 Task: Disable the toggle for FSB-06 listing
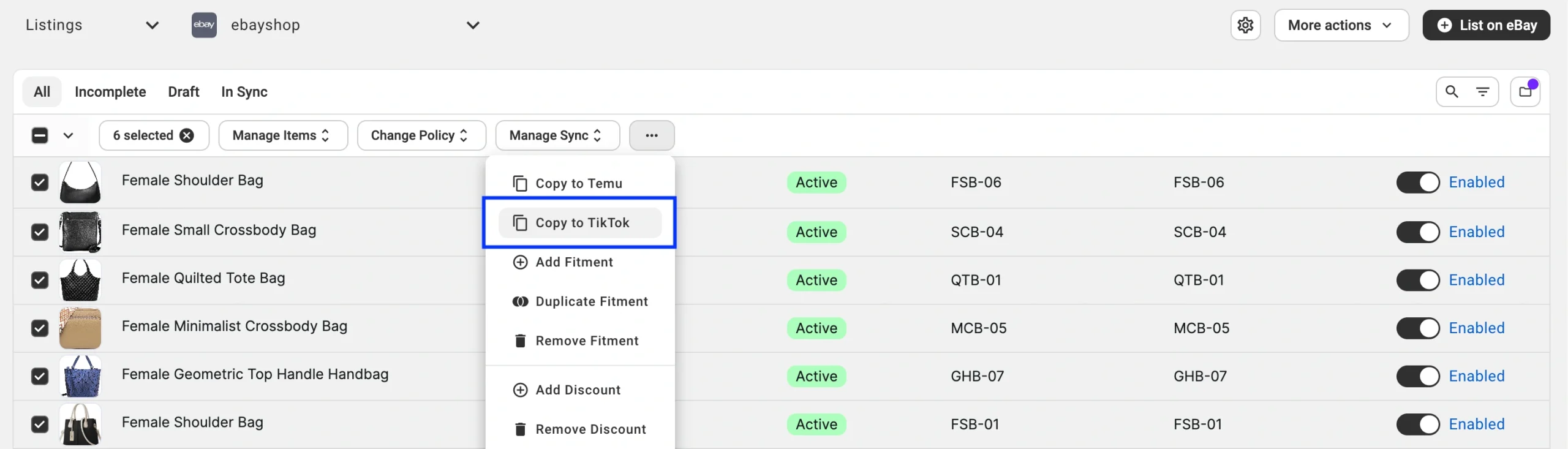tap(1417, 183)
